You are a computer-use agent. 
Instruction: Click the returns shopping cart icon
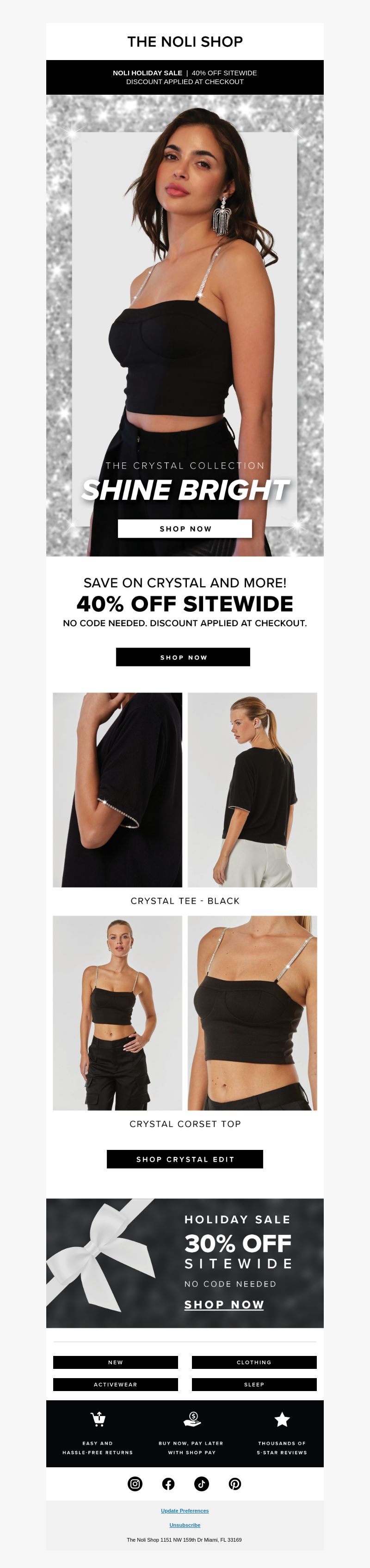coord(98,1420)
